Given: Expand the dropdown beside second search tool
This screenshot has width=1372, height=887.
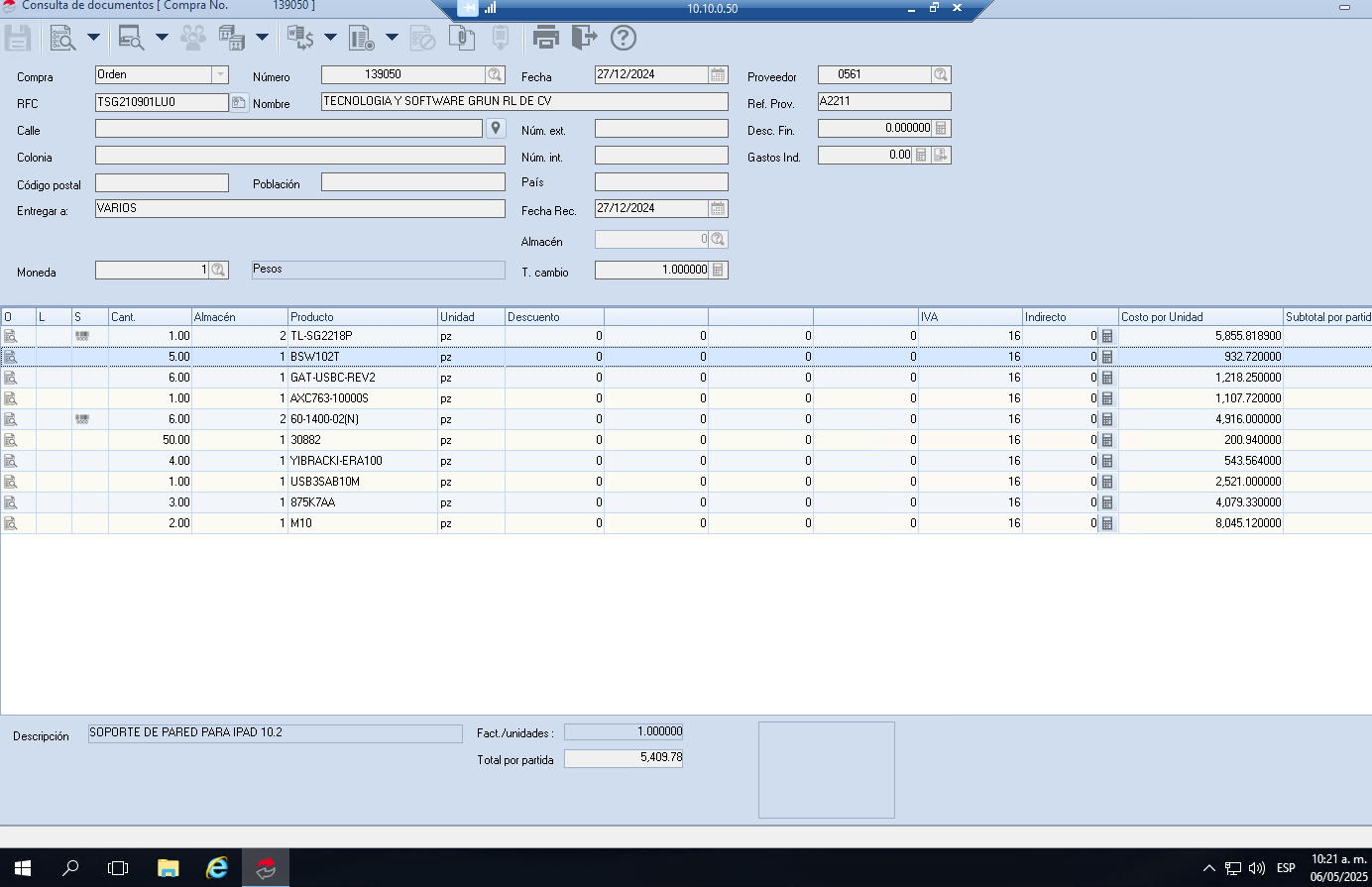Looking at the screenshot, I should [162, 38].
